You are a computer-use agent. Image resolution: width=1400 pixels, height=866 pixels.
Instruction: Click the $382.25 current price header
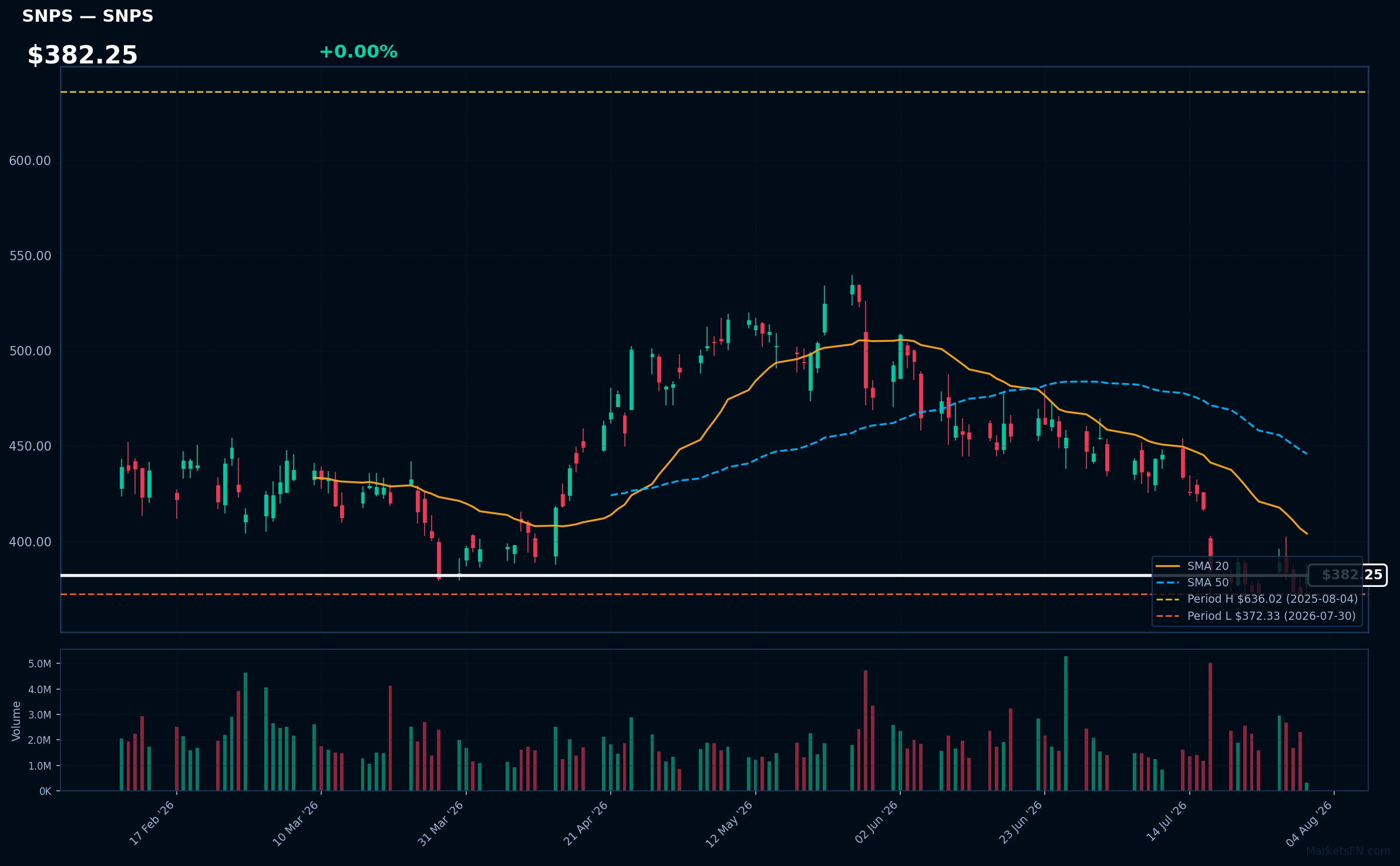coord(82,55)
